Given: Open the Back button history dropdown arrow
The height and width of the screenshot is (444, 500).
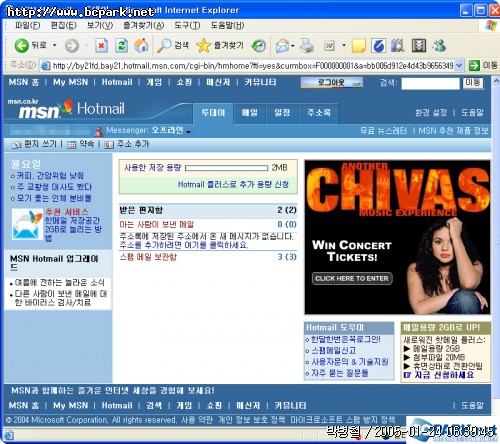Looking at the screenshot, I should (55, 45).
